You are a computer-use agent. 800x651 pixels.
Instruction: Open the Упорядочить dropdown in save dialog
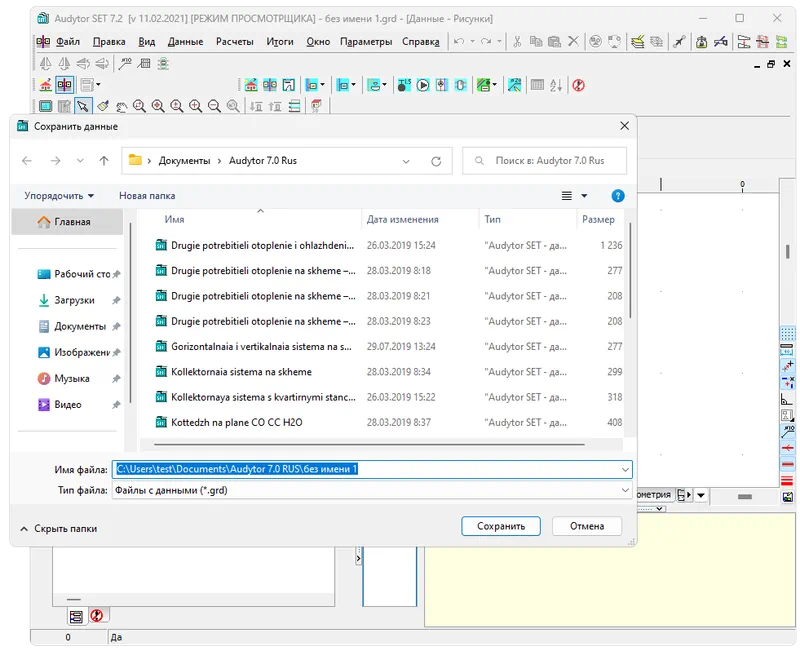(x=59, y=196)
